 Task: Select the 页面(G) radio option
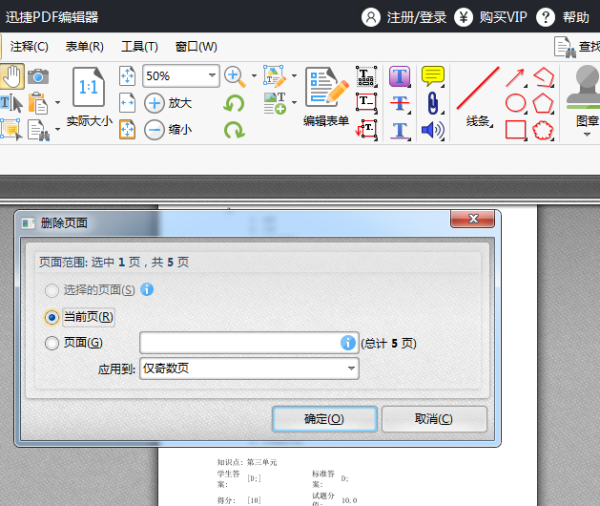[52, 343]
